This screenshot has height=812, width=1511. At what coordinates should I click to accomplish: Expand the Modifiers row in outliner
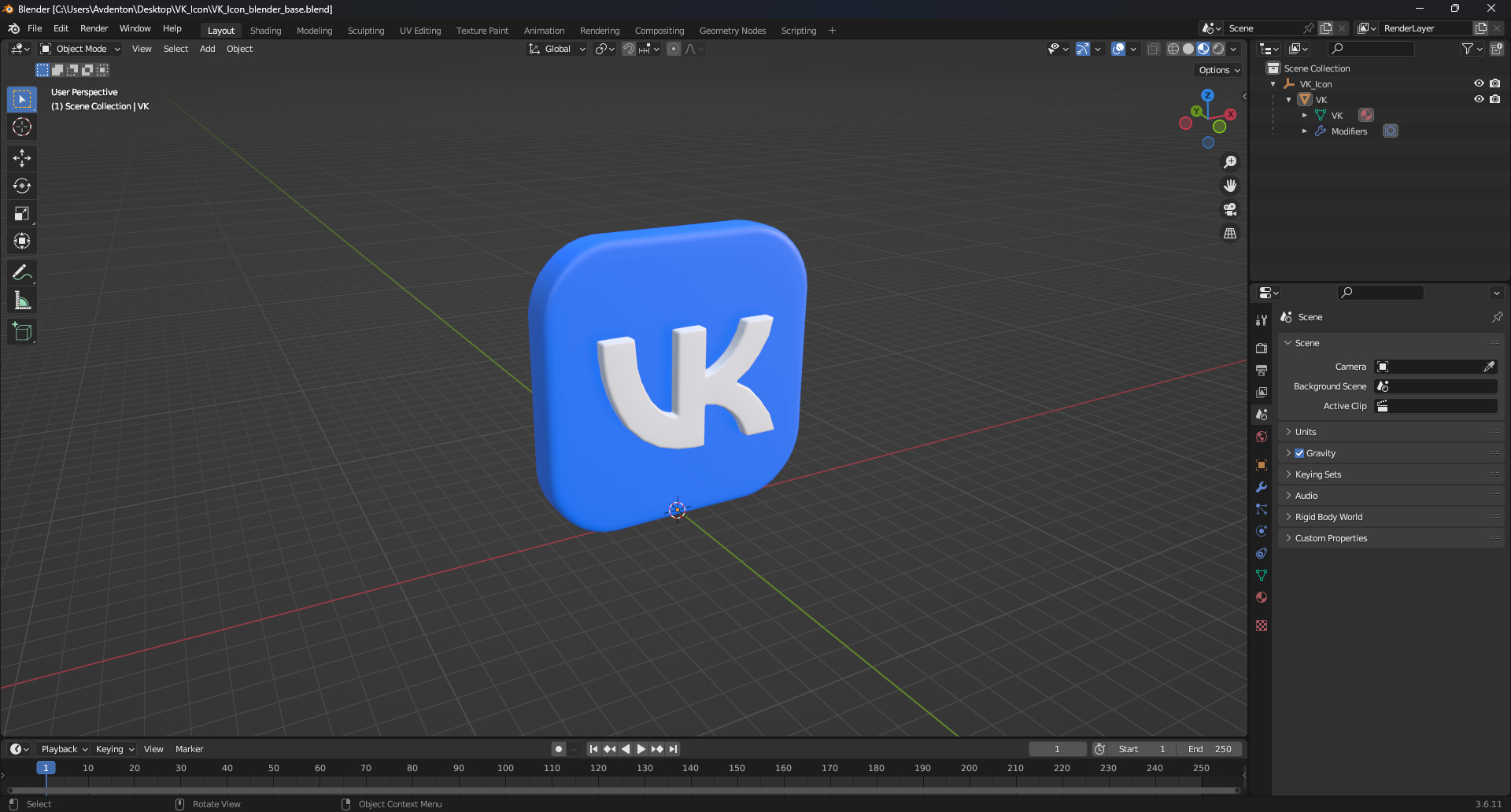[1304, 131]
